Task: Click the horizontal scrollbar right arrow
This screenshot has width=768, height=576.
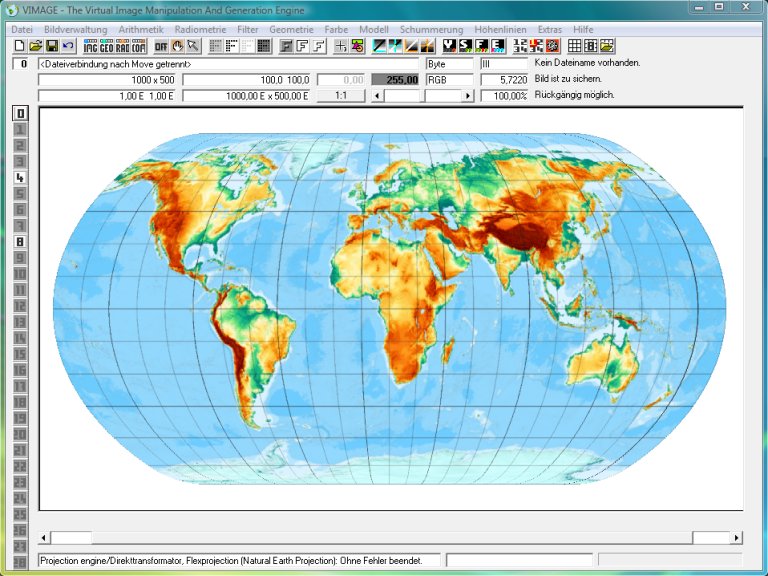Action: coord(737,538)
